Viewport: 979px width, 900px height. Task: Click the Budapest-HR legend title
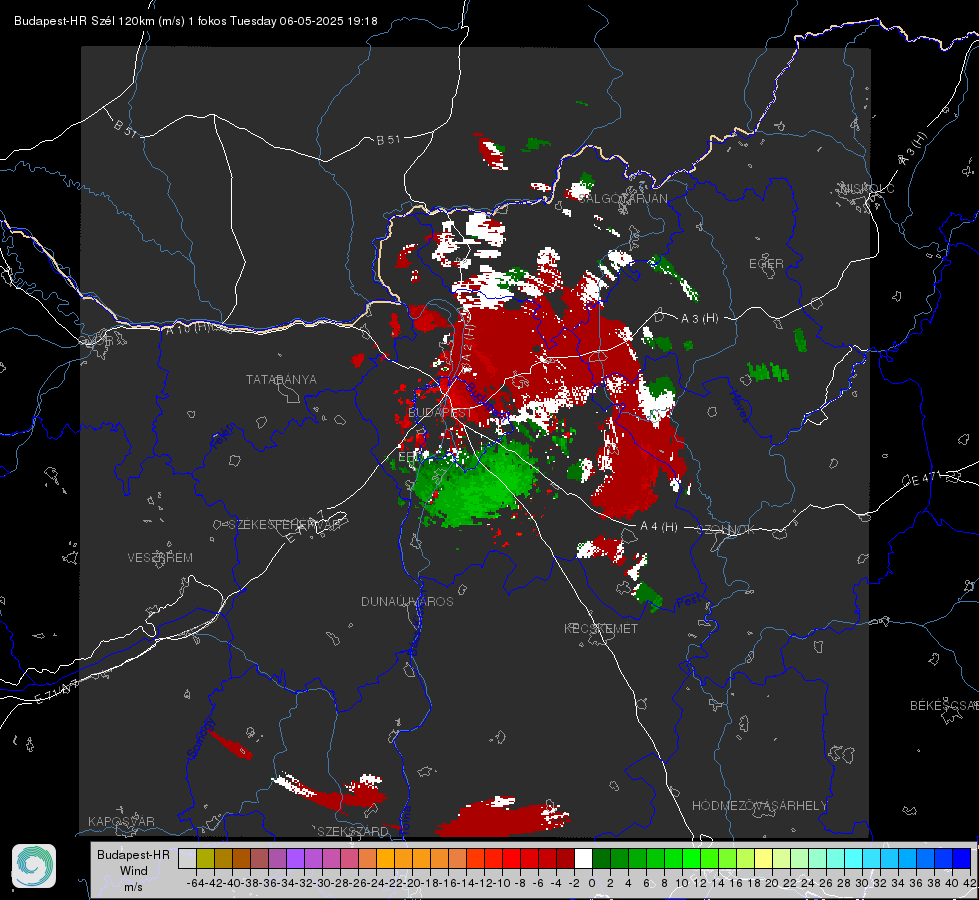tap(134, 855)
